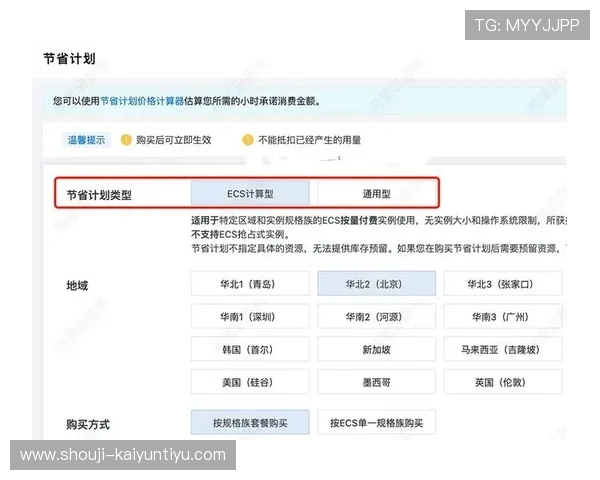Viewport: 600px width, 480px height.
Task: Choose region 华北2（北京）
Action: [377, 284]
